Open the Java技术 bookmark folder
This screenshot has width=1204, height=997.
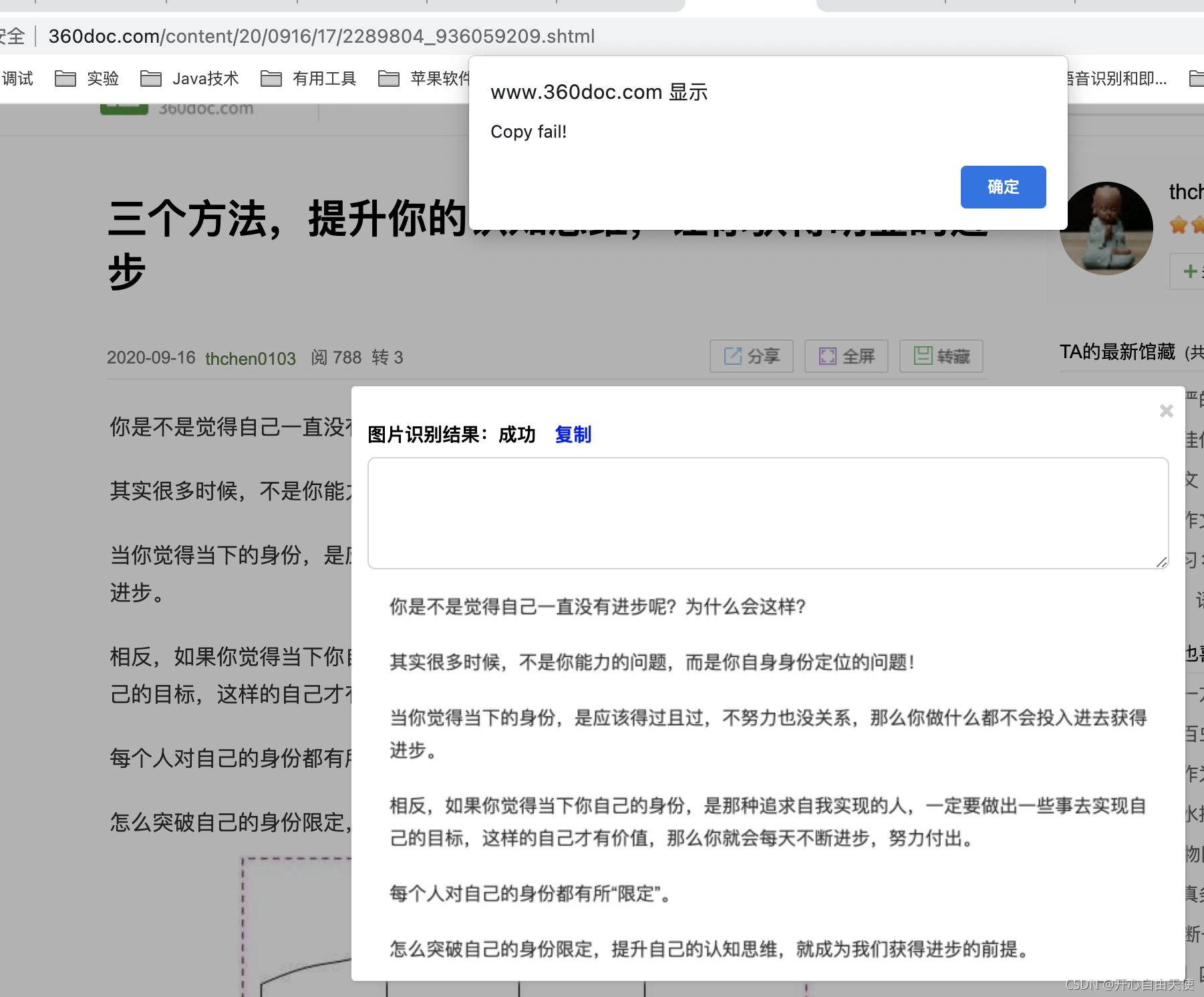[x=190, y=79]
